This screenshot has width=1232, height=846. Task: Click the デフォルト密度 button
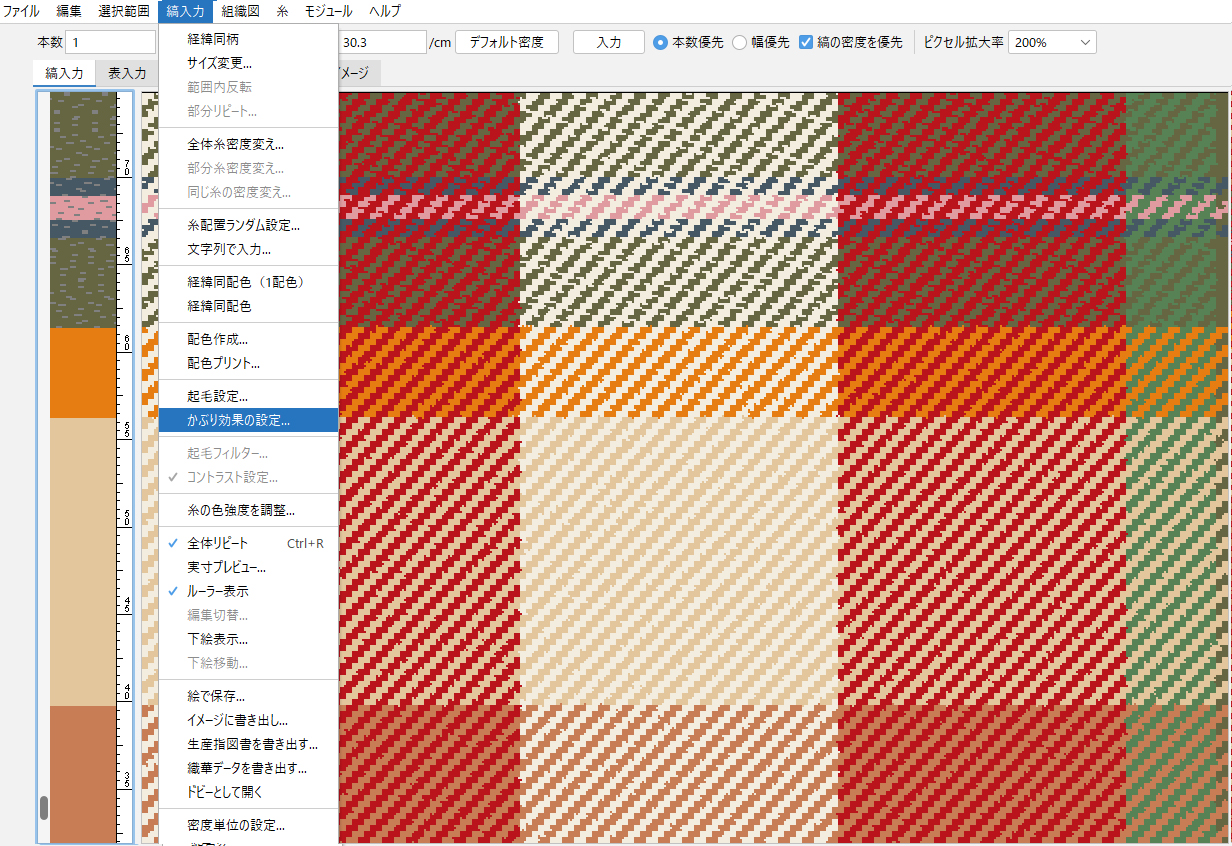tap(506, 42)
